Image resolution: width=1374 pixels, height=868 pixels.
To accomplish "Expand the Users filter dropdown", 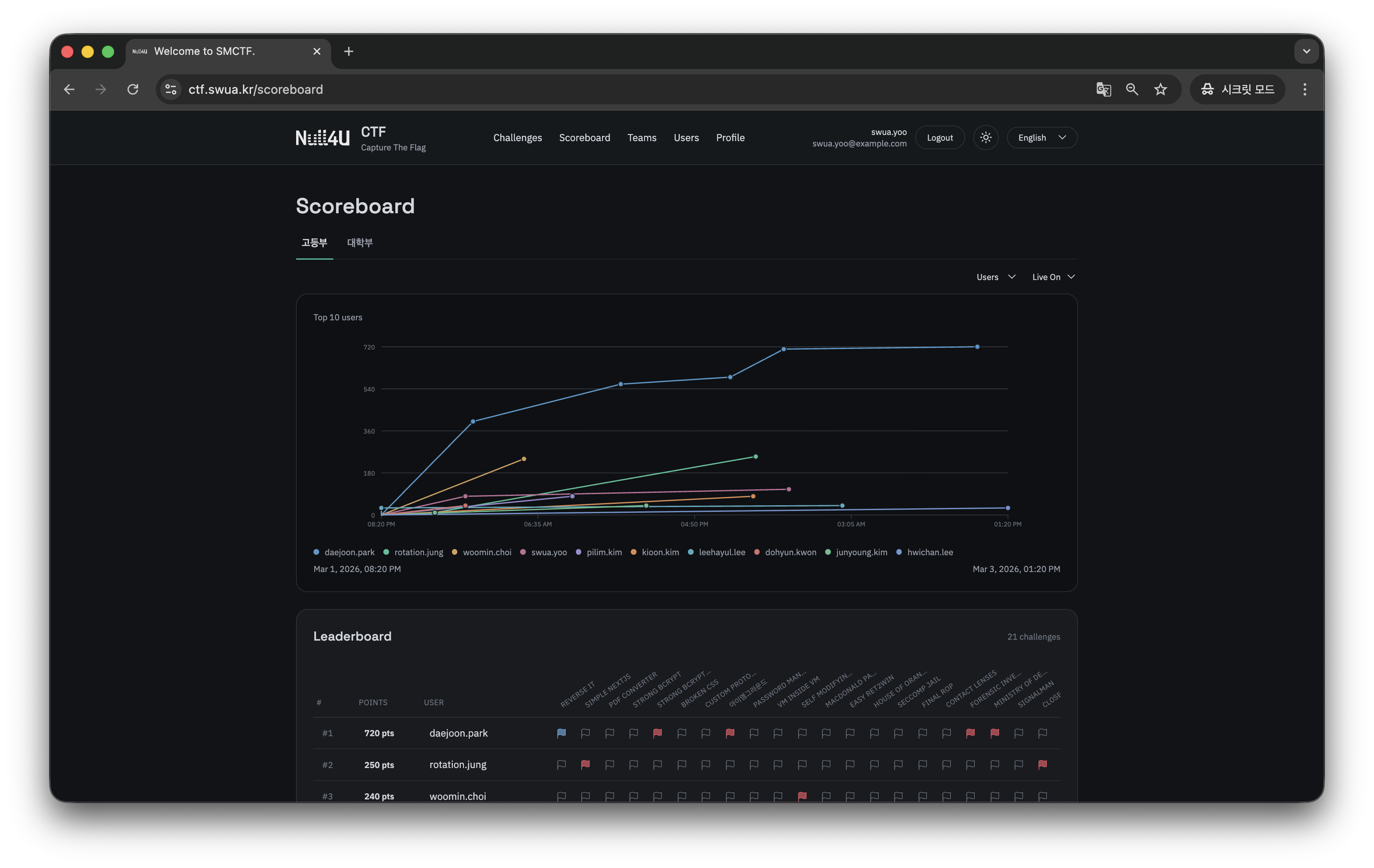I will pos(995,277).
